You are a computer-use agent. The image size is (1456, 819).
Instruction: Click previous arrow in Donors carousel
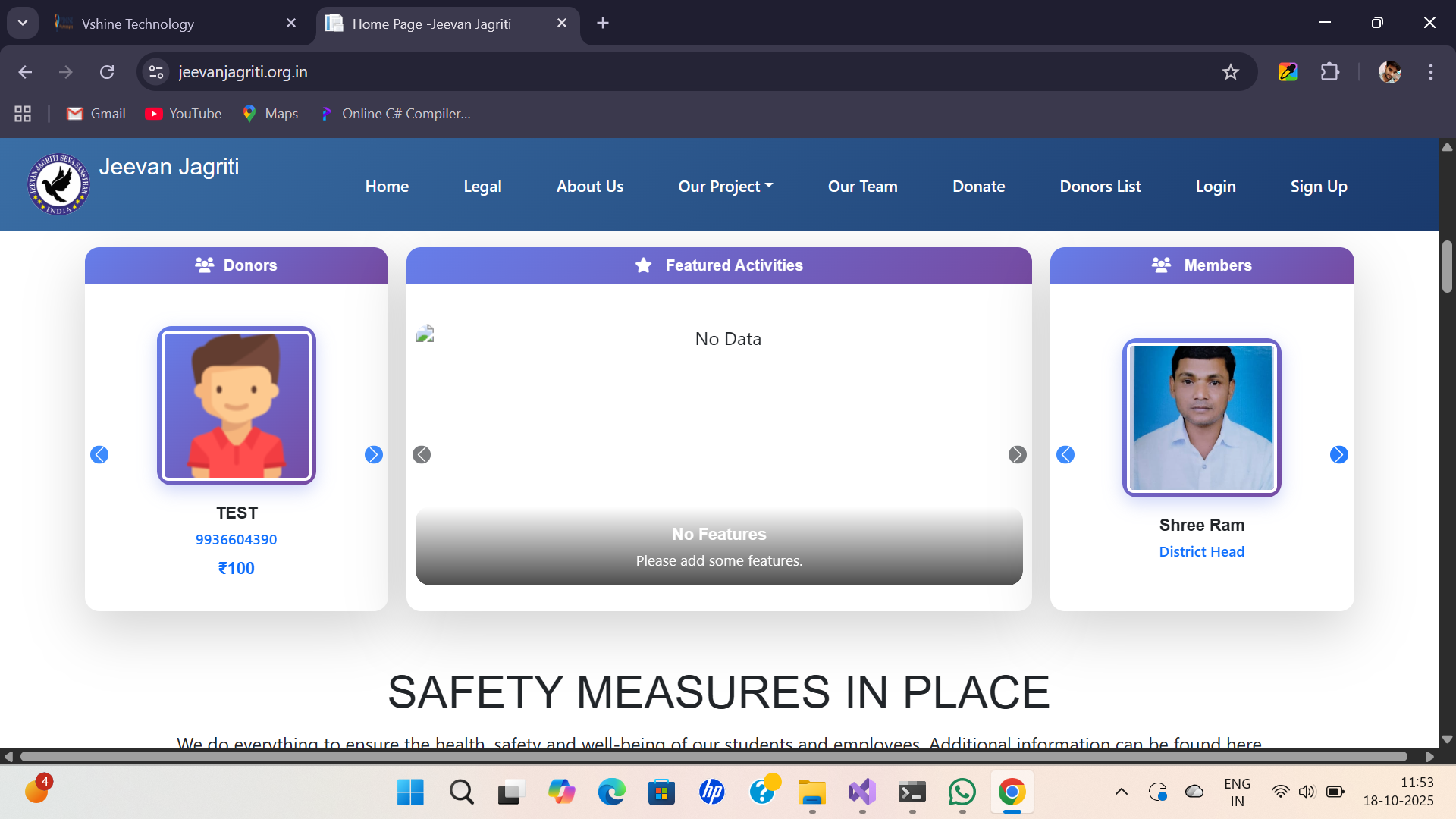99,454
